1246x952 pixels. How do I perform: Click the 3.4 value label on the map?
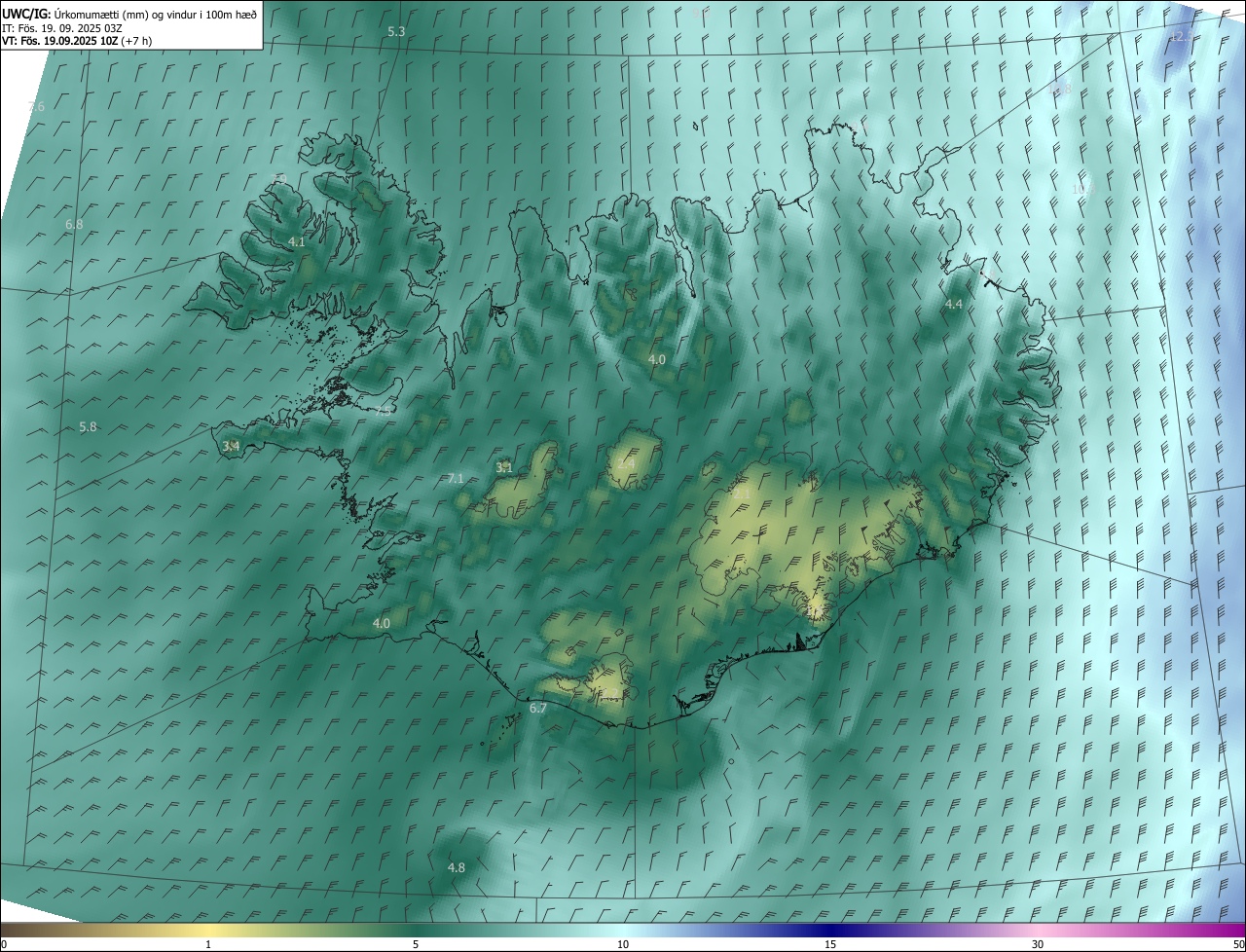tap(231, 446)
